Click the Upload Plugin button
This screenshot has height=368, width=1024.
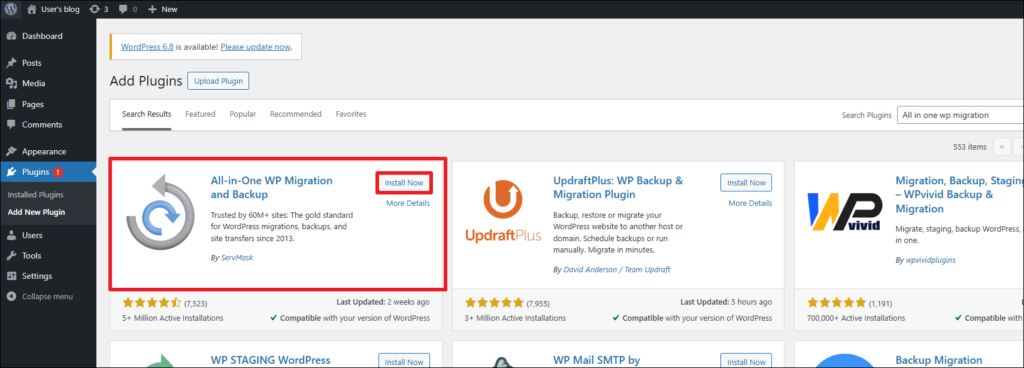click(218, 82)
